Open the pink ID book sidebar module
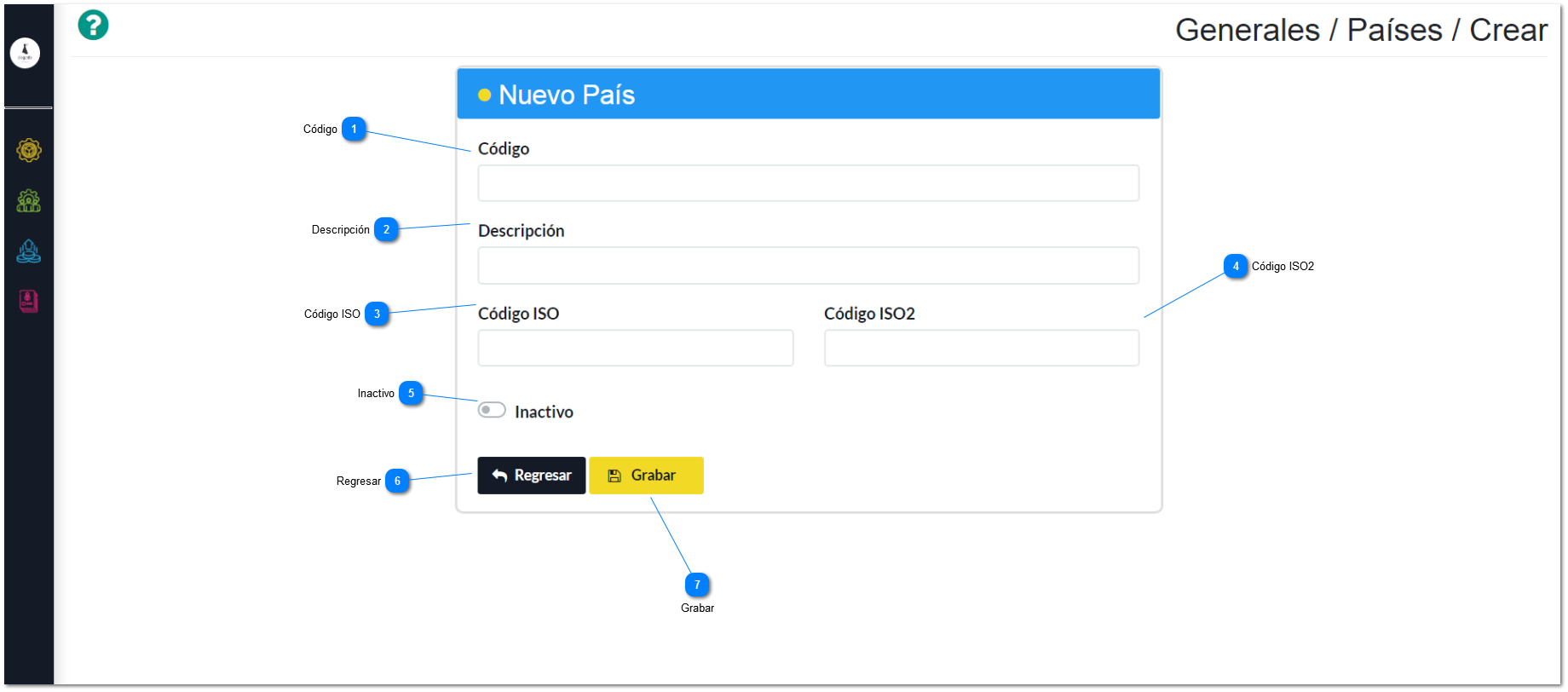The height and width of the screenshot is (692, 1568). tap(29, 301)
